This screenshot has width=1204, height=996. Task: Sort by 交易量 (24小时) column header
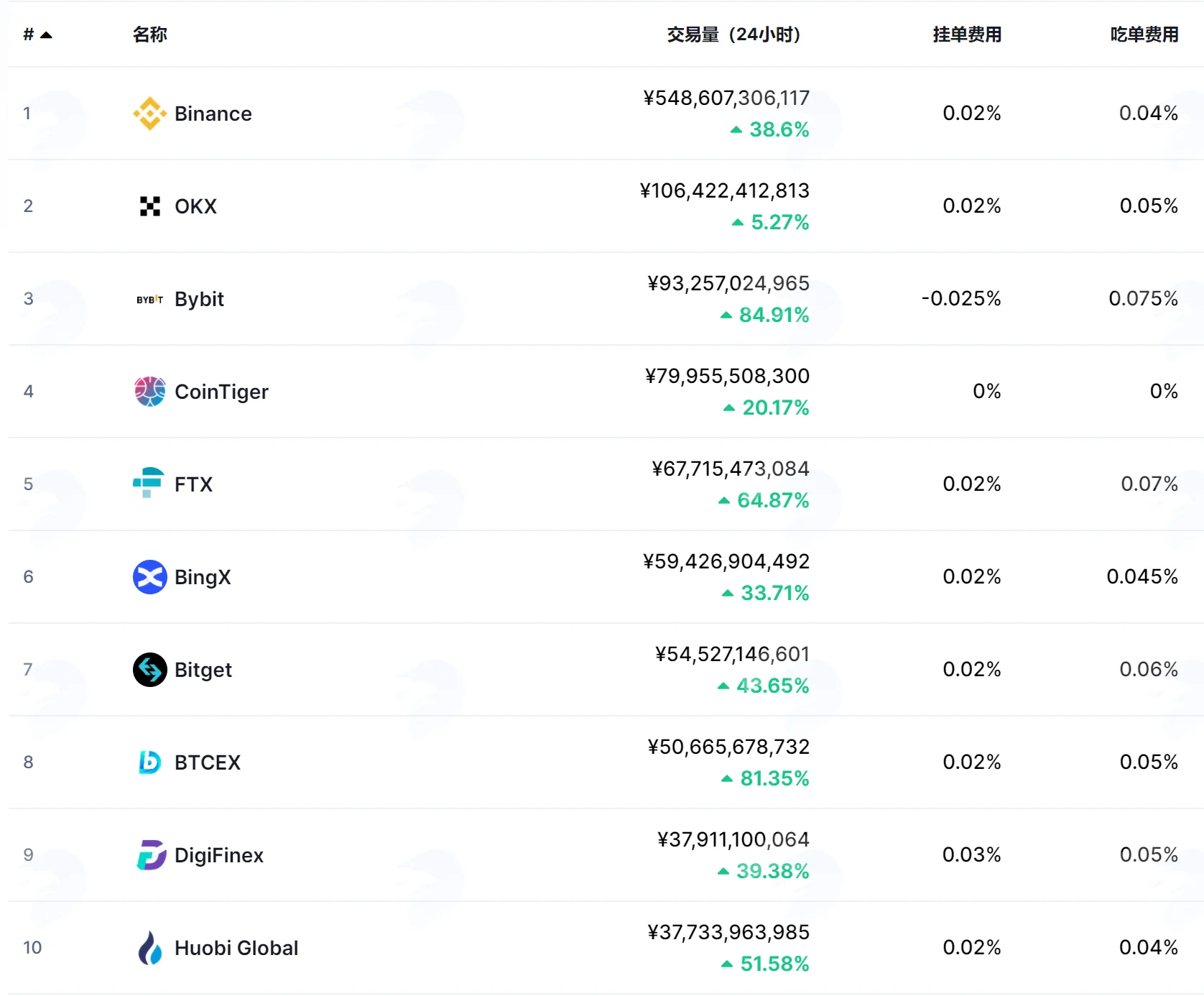[x=733, y=34]
